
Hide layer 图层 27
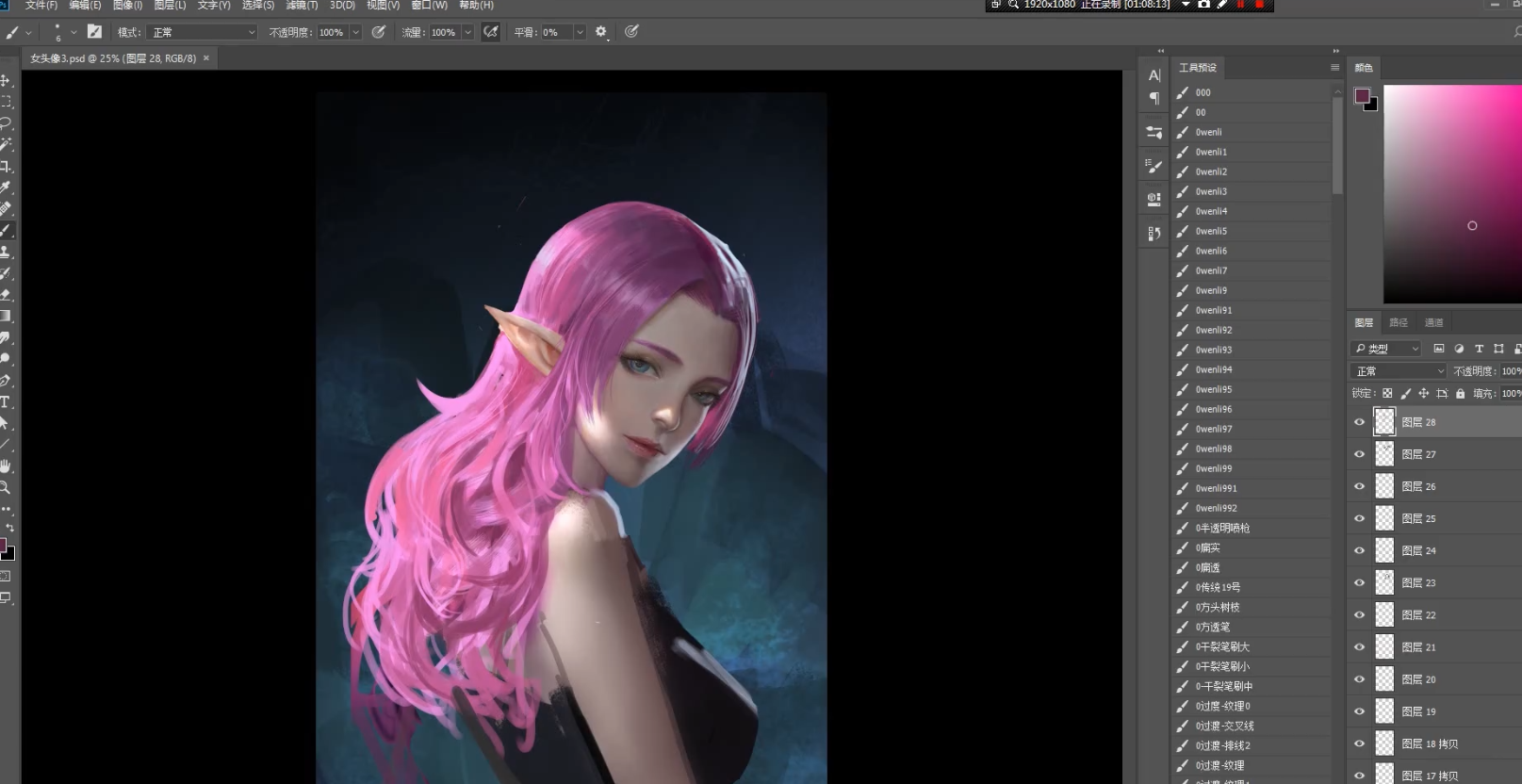click(1359, 454)
